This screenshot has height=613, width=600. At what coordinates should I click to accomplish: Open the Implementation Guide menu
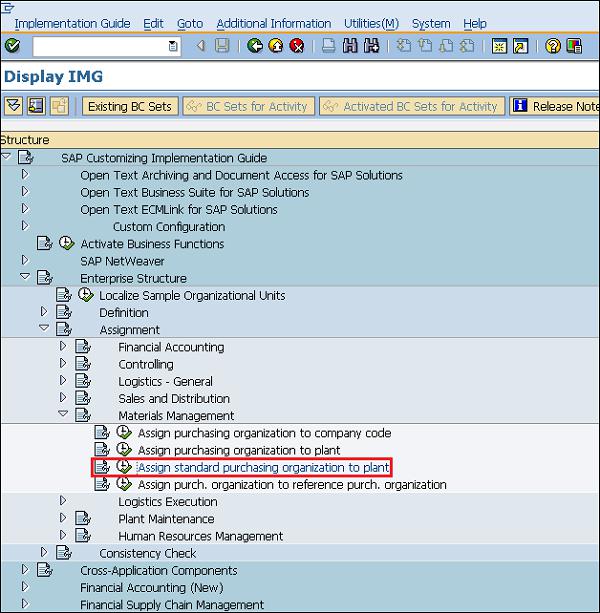(x=72, y=23)
